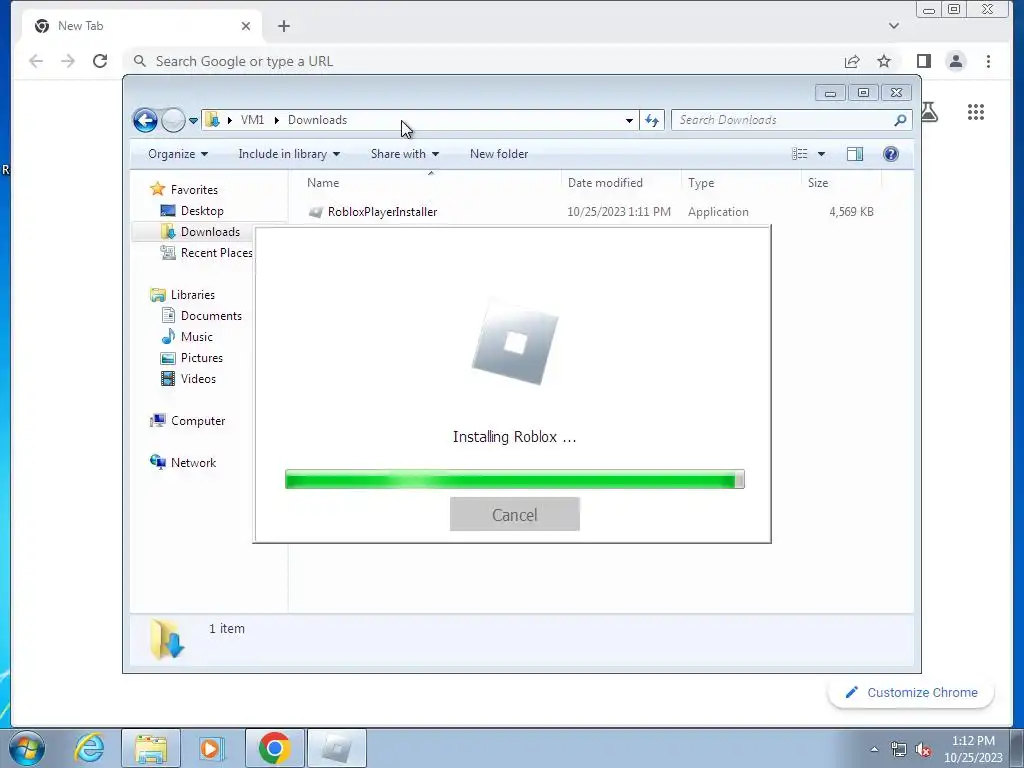The height and width of the screenshot is (768, 1024).
Task: Open the Videos library
Action: (198, 379)
